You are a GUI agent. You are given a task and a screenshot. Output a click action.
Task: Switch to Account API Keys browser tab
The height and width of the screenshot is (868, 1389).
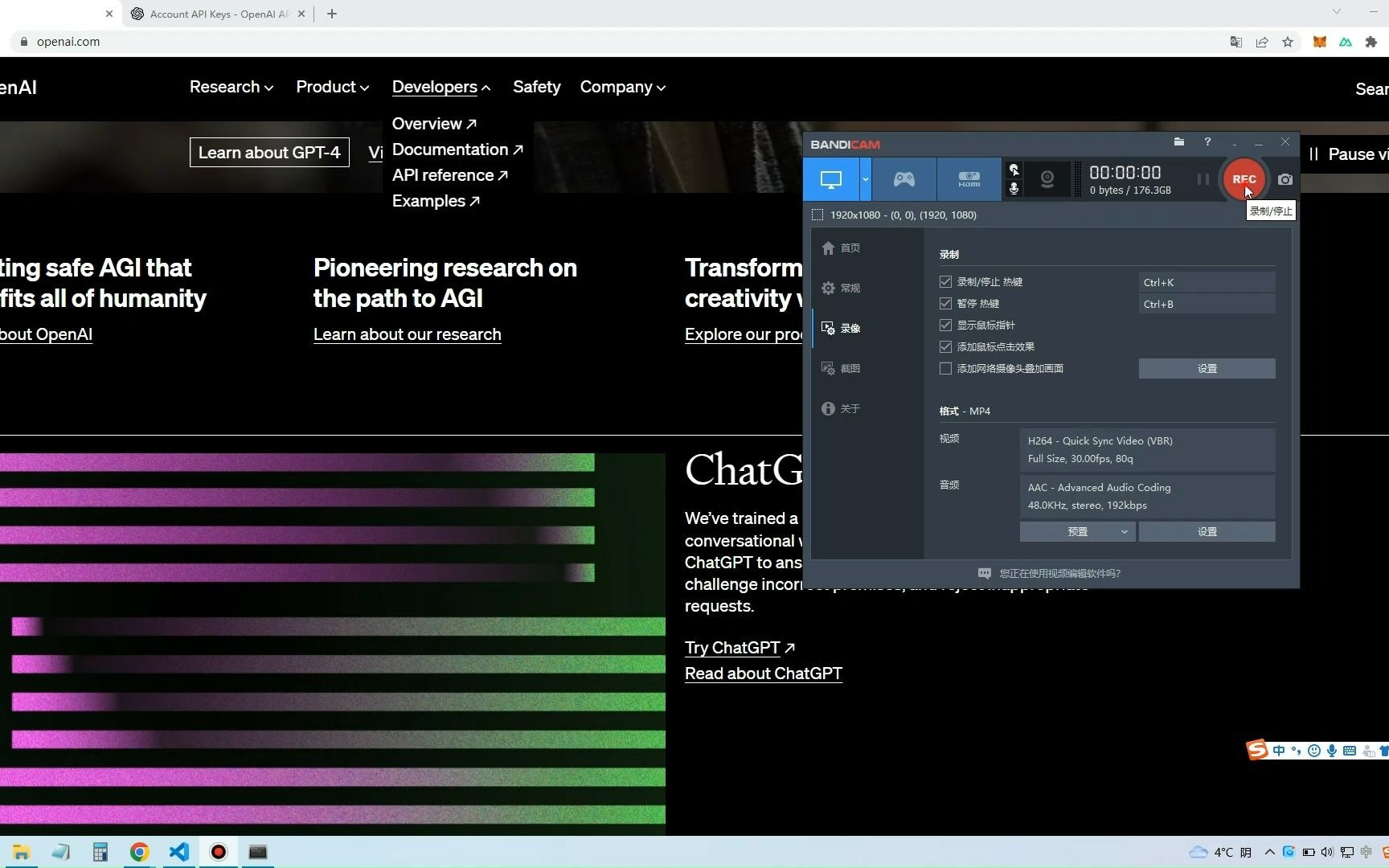218,14
